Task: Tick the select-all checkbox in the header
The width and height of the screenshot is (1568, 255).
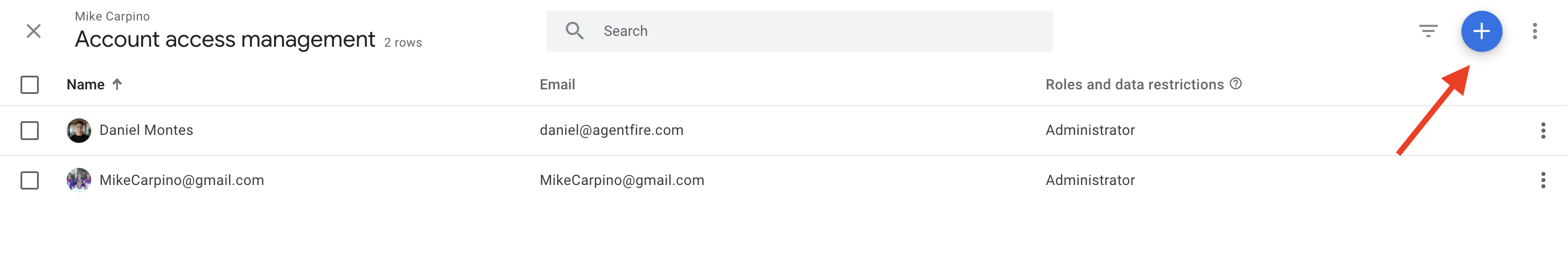Action: (x=30, y=85)
